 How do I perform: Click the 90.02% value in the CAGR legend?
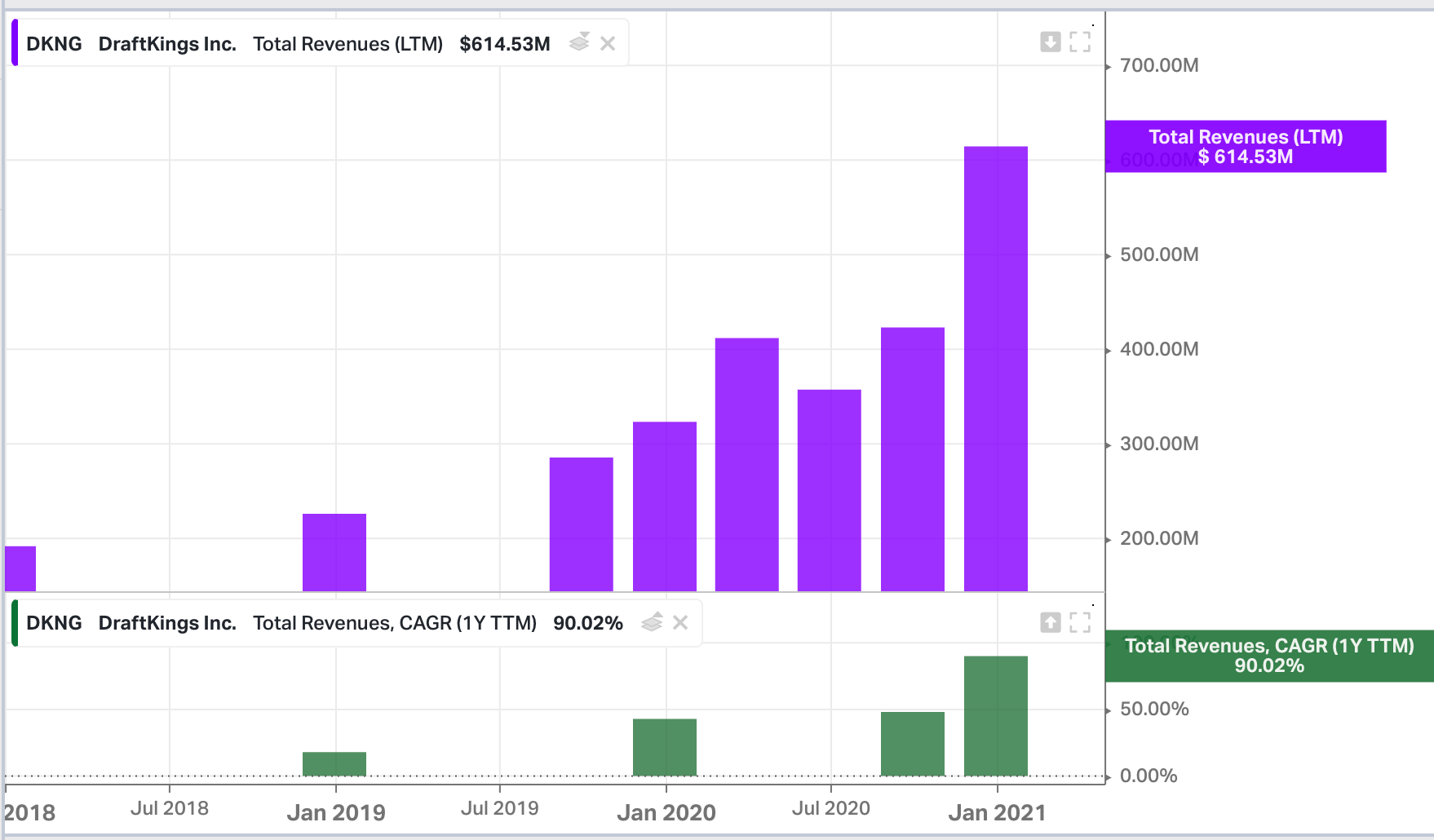[x=588, y=623]
